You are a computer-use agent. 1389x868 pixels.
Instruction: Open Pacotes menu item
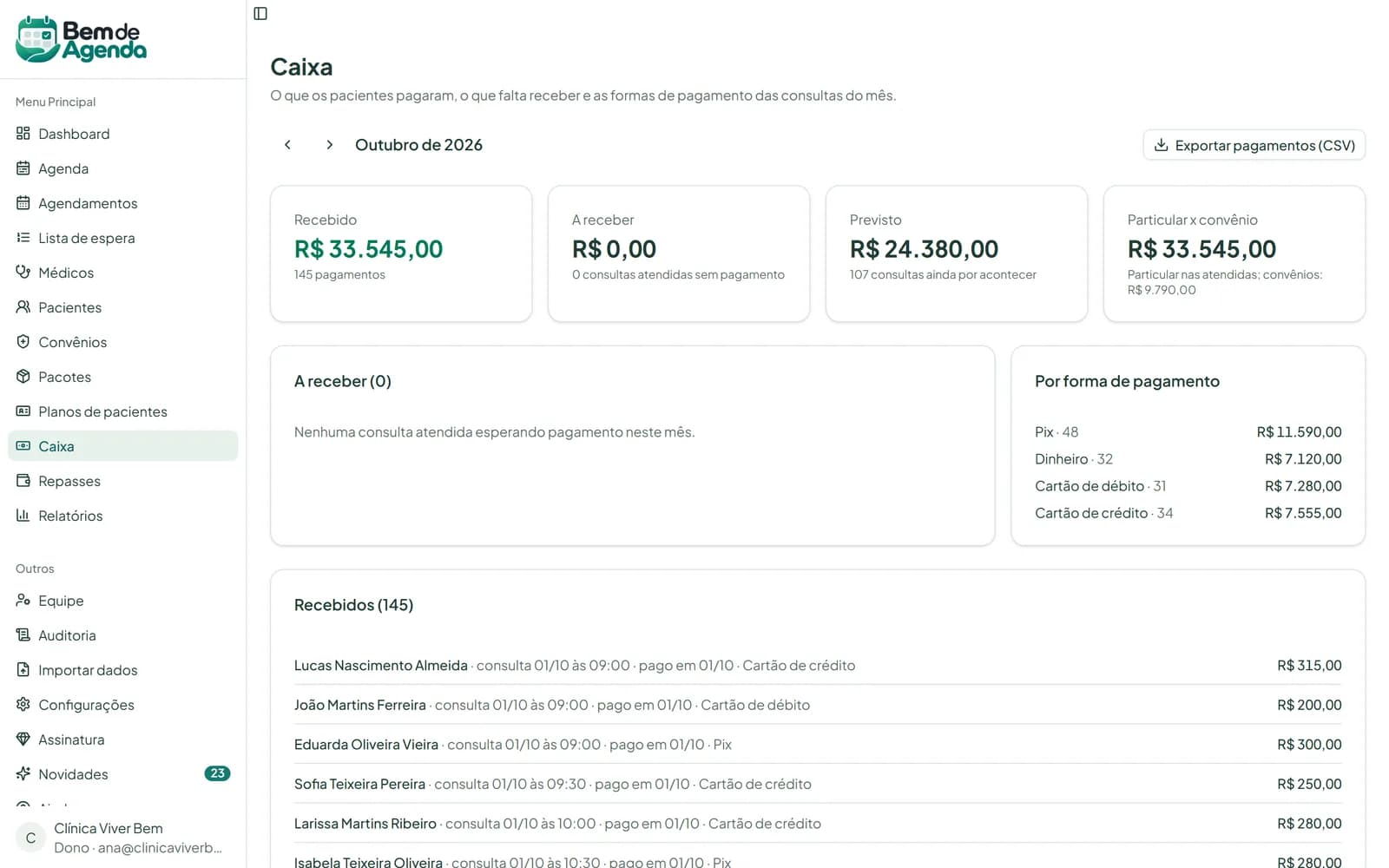pyautogui.click(x=122, y=377)
